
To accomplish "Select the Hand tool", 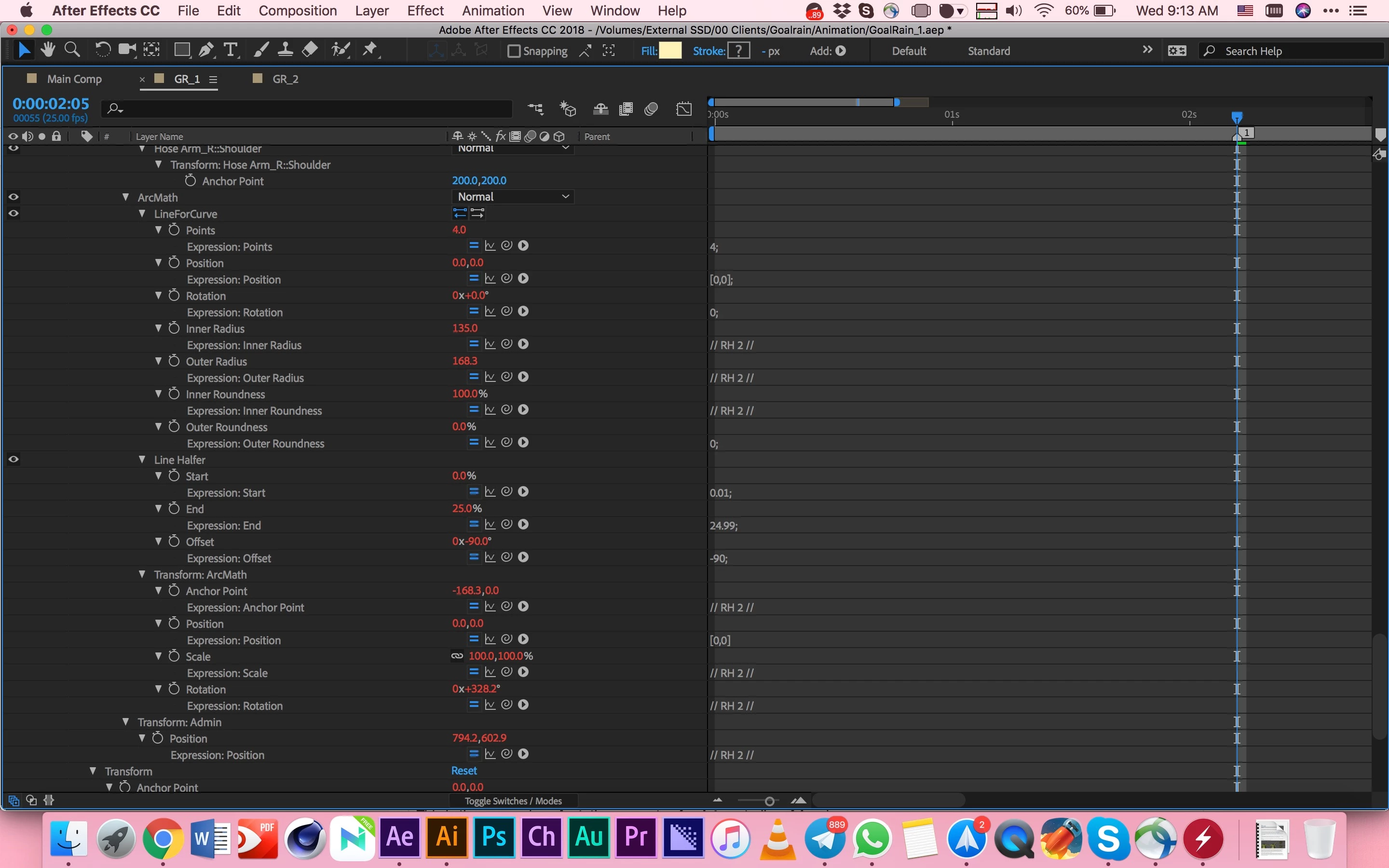I will pos(48,51).
